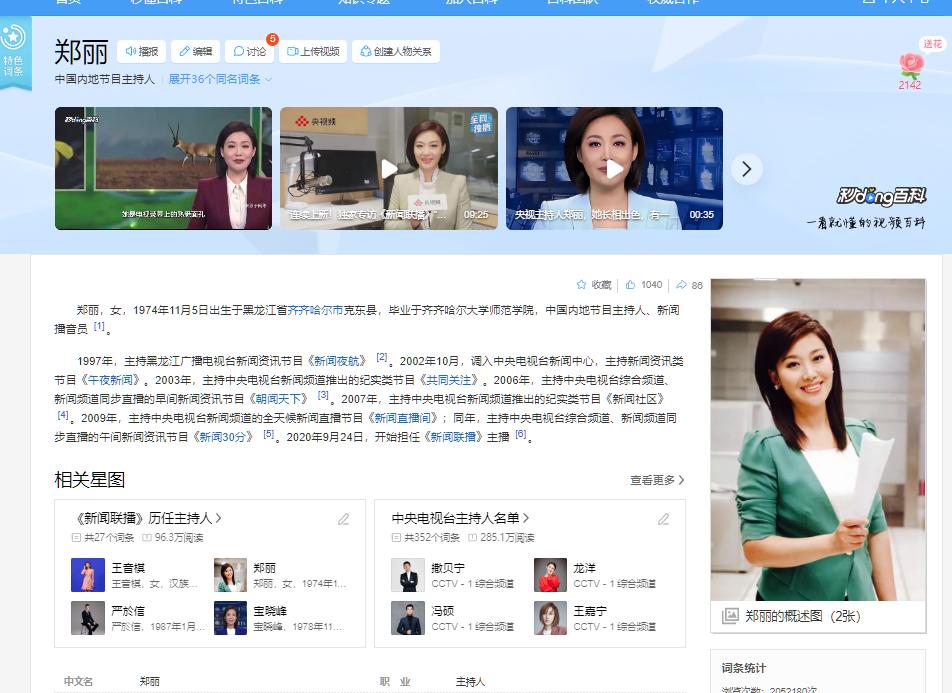The image size is (952, 693).
Task: Click the 播报 audio playback button
Action: click(x=141, y=52)
